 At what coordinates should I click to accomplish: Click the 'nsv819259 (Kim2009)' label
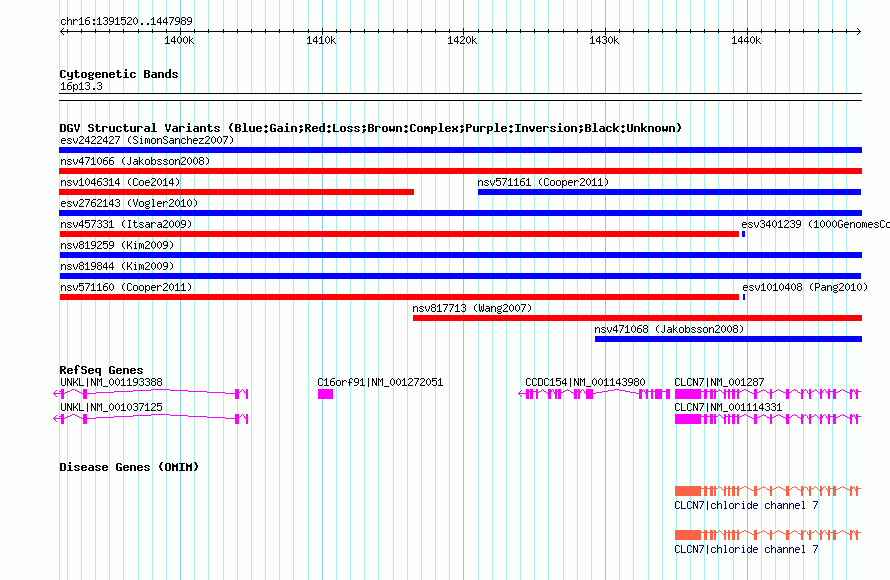pos(117,245)
